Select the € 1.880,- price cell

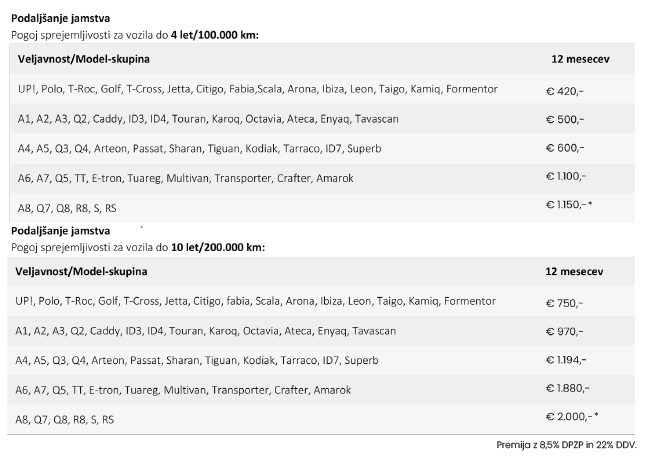click(x=569, y=388)
